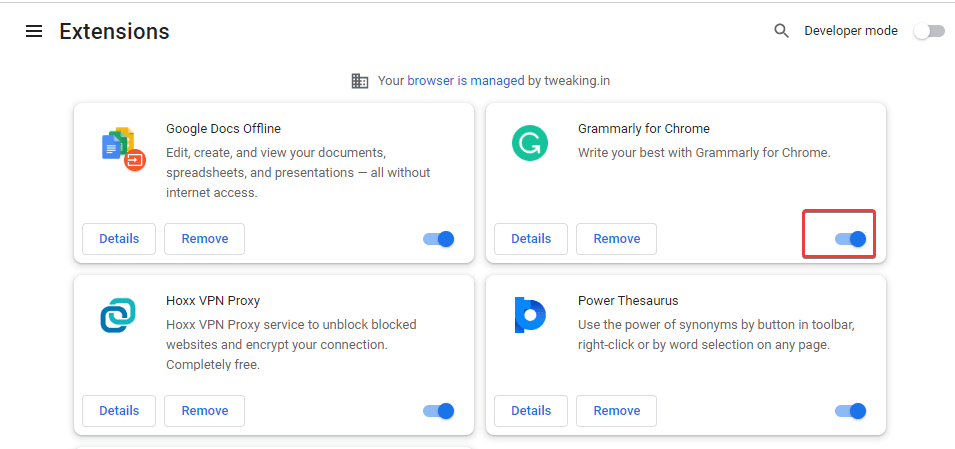Open the hamburger main menu
The width and height of the screenshot is (955, 449).
[x=33, y=31]
